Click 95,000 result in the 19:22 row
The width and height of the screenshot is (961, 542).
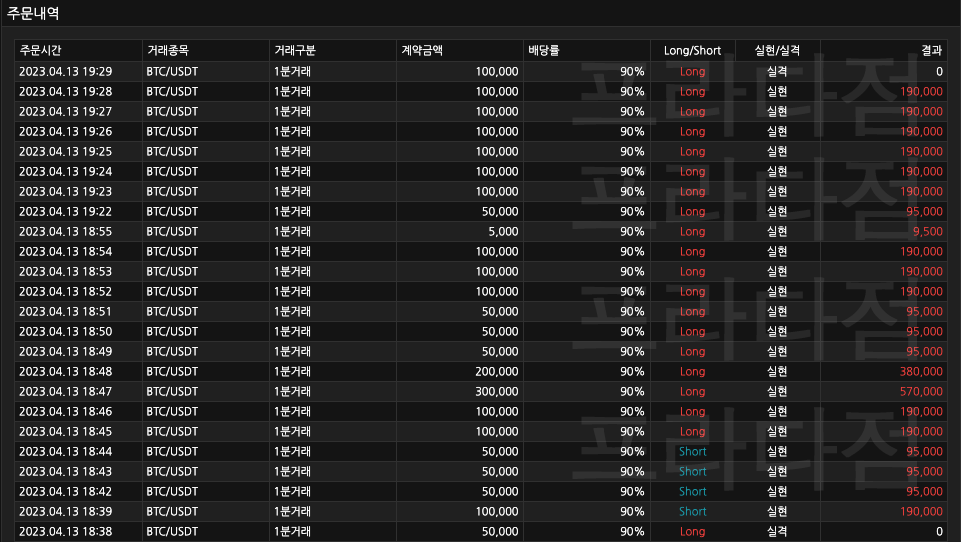point(924,212)
